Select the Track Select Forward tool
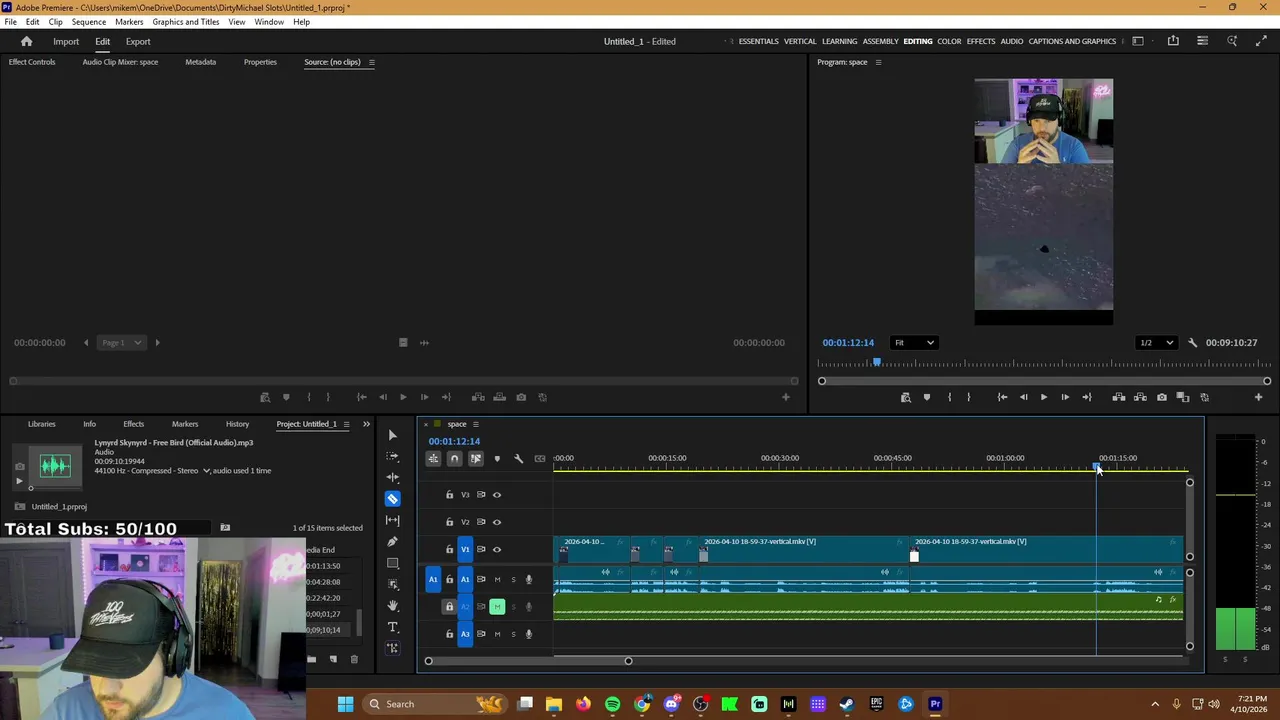The width and height of the screenshot is (1280, 720). click(x=392, y=456)
